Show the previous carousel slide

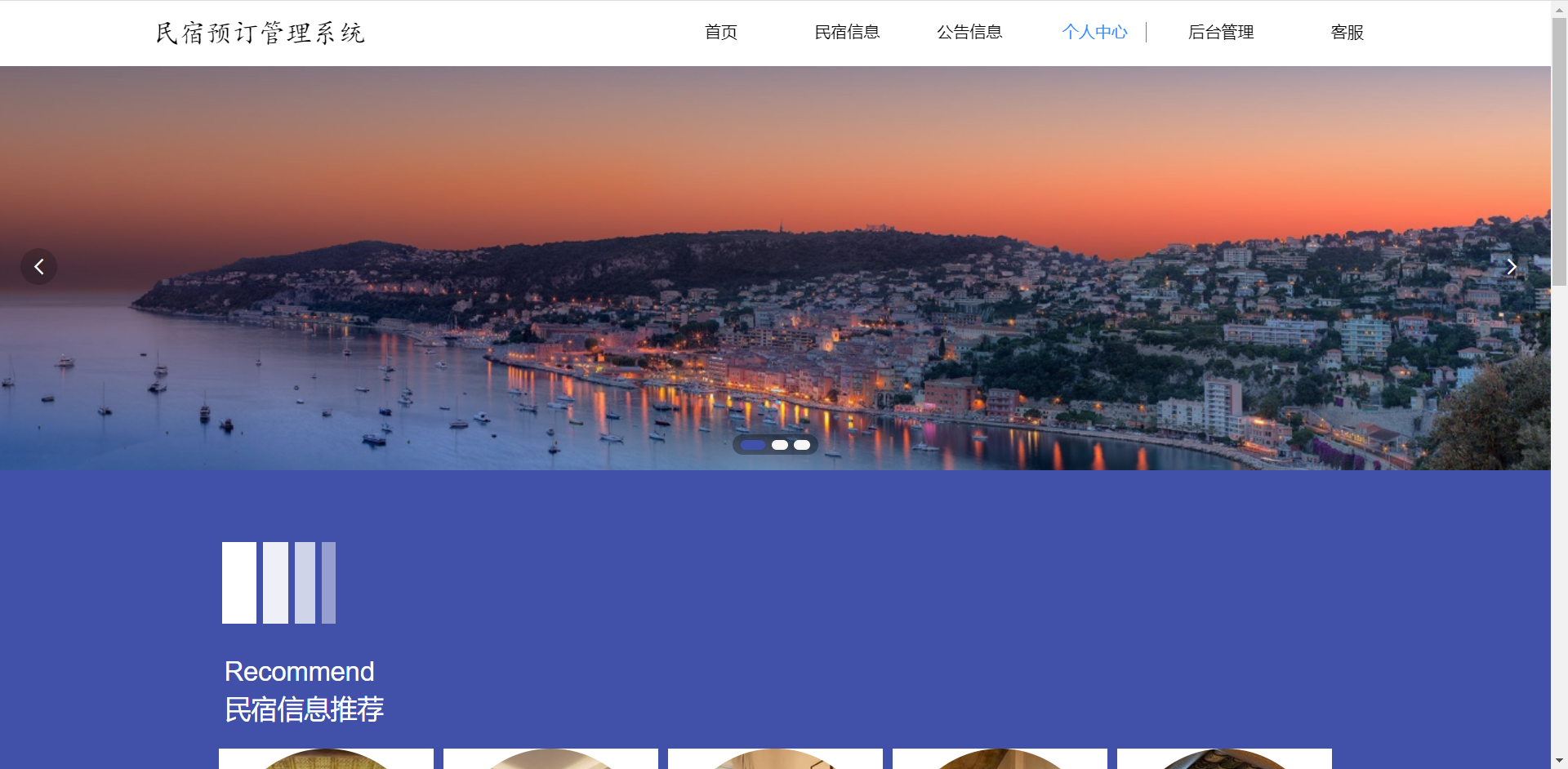[38, 266]
